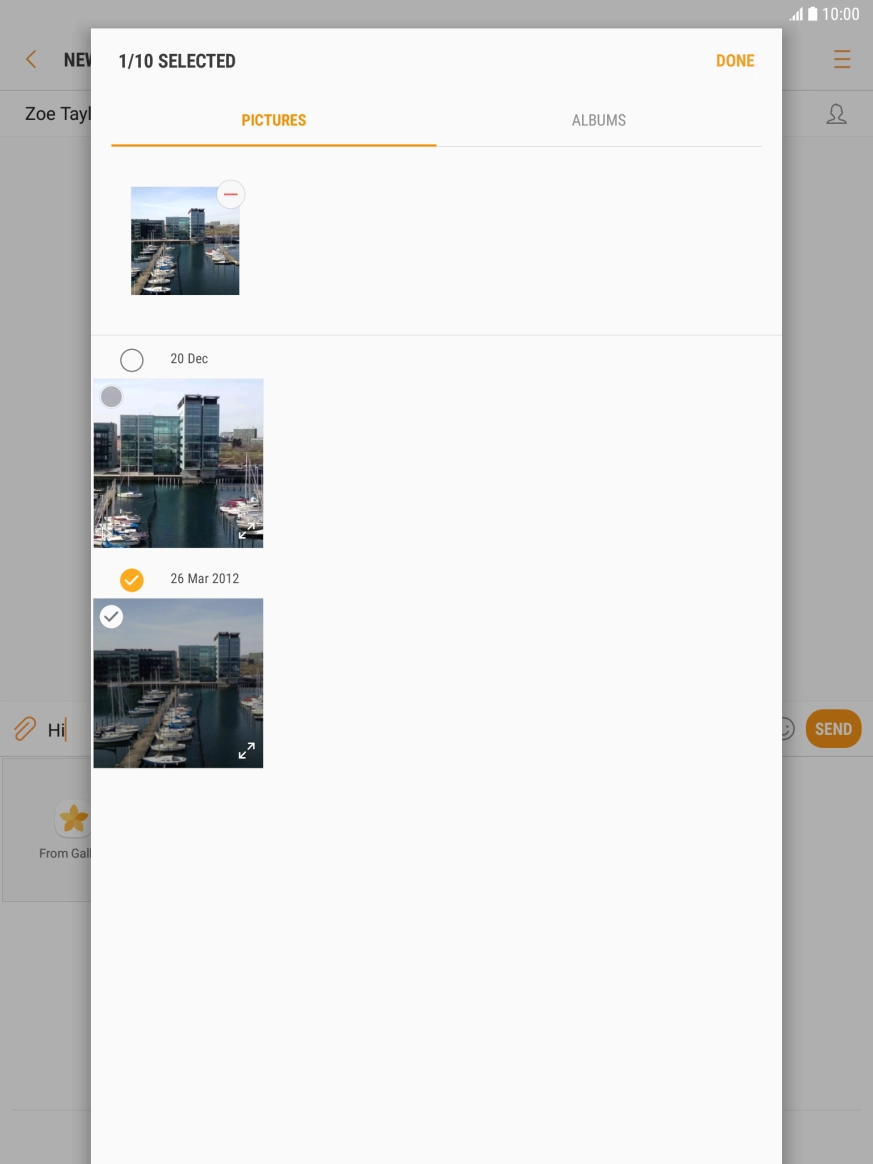Tick the checkbox on the 20 Dec thumbnail
The height and width of the screenshot is (1164, 873).
coord(112,397)
